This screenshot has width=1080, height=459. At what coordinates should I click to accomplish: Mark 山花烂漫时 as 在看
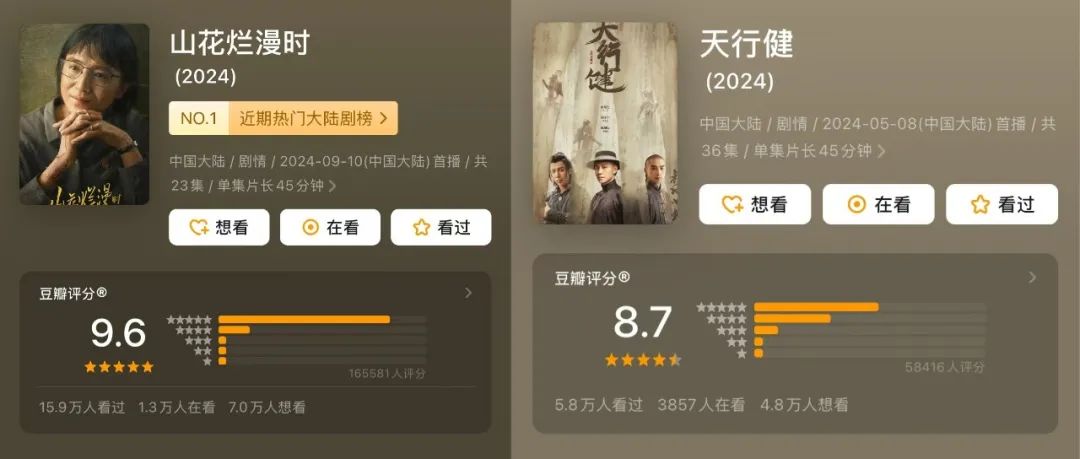point(330,227)
